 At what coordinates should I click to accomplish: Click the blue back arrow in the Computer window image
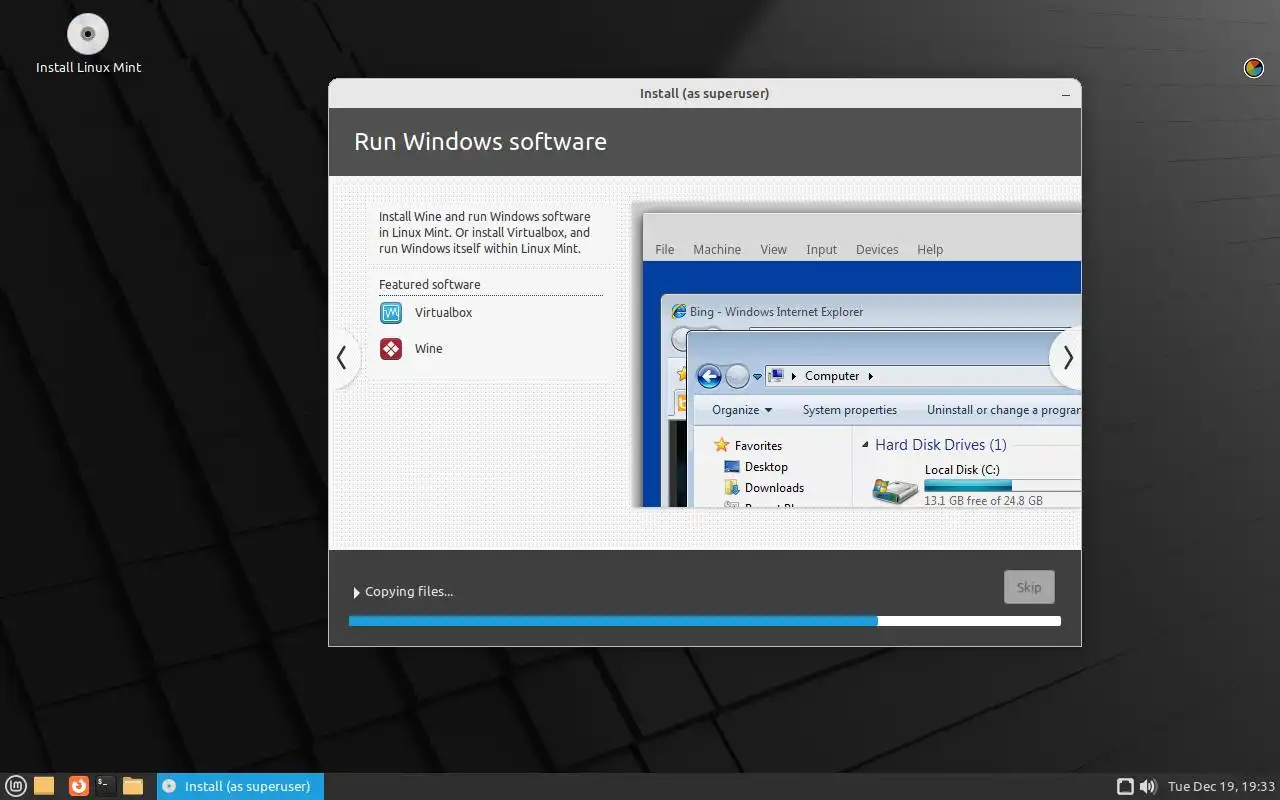click(709, 376)
